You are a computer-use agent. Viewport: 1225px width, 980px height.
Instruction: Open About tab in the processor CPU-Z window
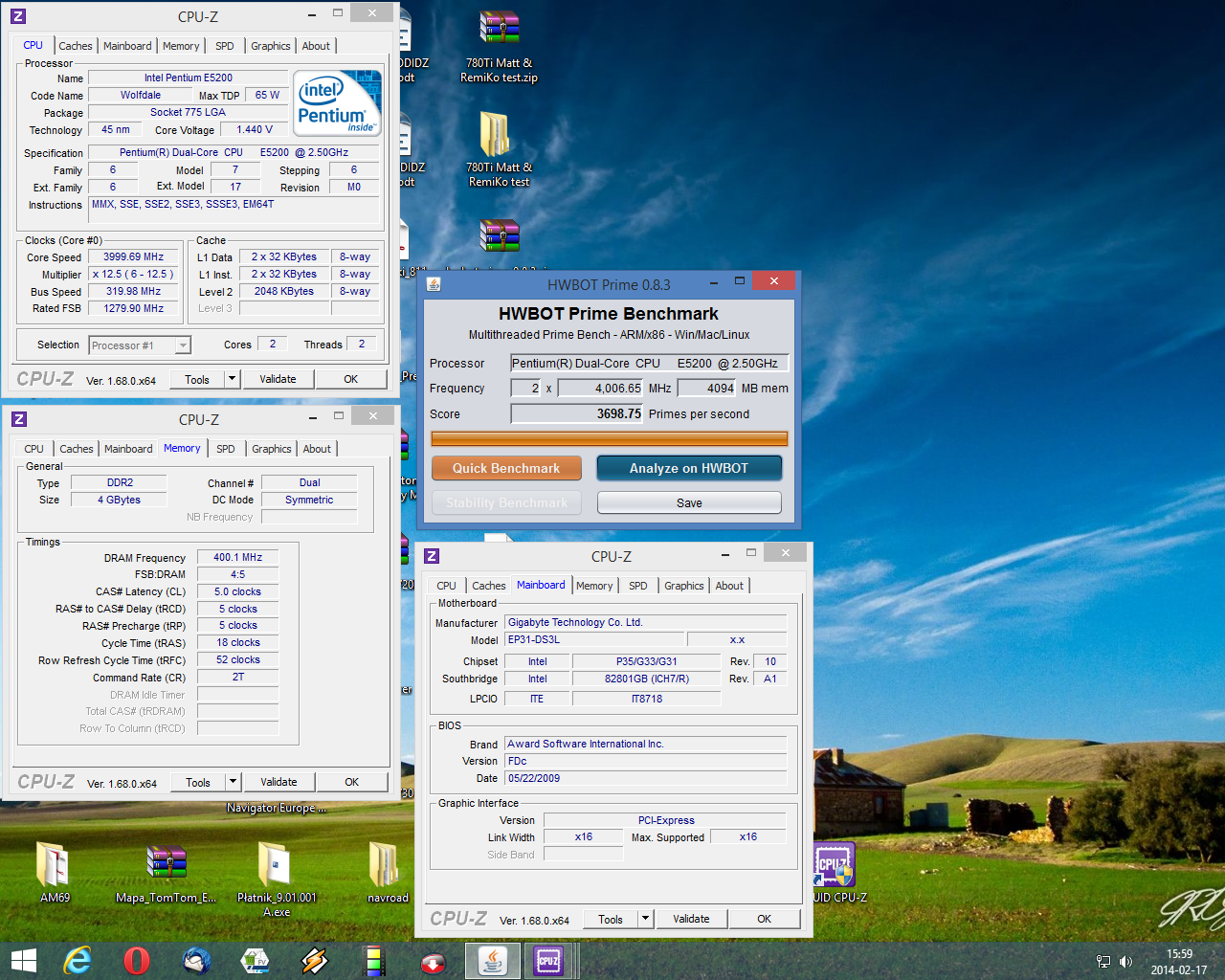click(316, 46)
